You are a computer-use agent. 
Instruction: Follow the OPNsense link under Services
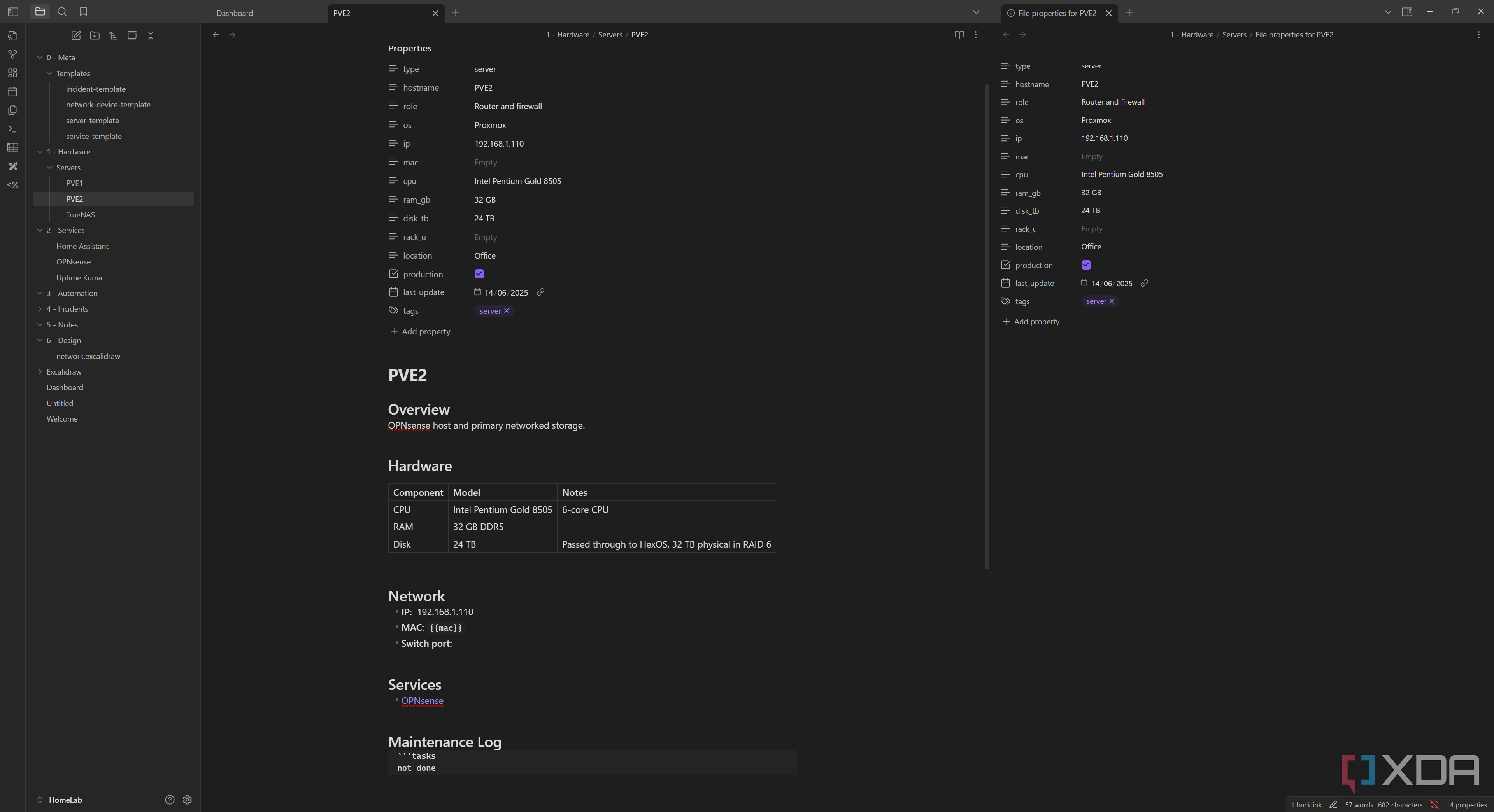tap(422, 701)
